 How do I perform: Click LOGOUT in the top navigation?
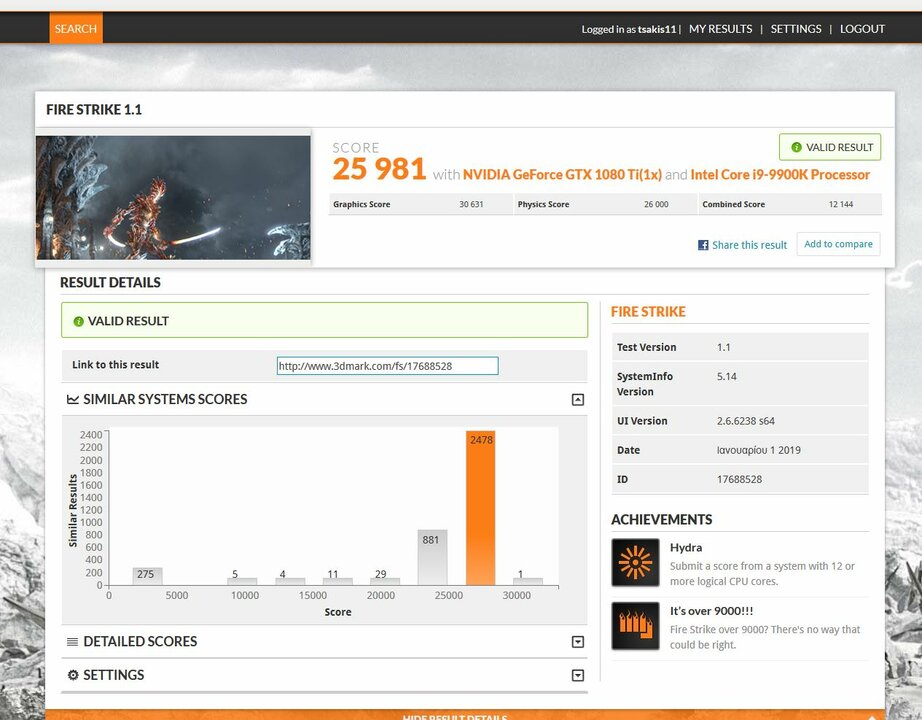tap(862, 29)
